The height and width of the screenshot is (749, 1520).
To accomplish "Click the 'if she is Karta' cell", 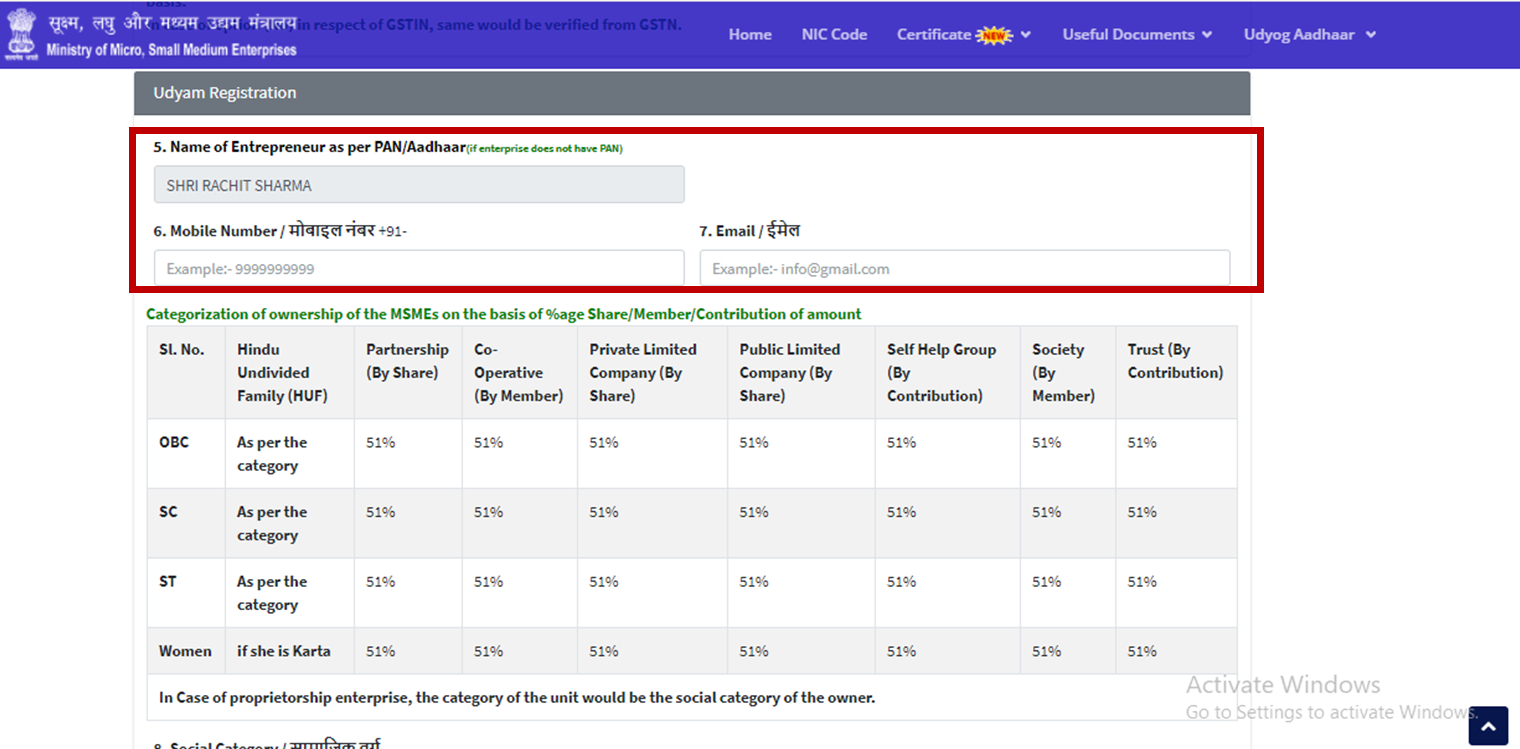I will pos(283,651).
